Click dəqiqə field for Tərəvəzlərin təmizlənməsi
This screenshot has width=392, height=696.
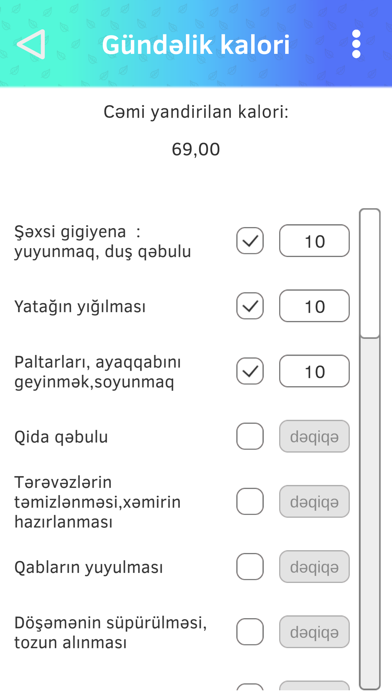[314, 502]
